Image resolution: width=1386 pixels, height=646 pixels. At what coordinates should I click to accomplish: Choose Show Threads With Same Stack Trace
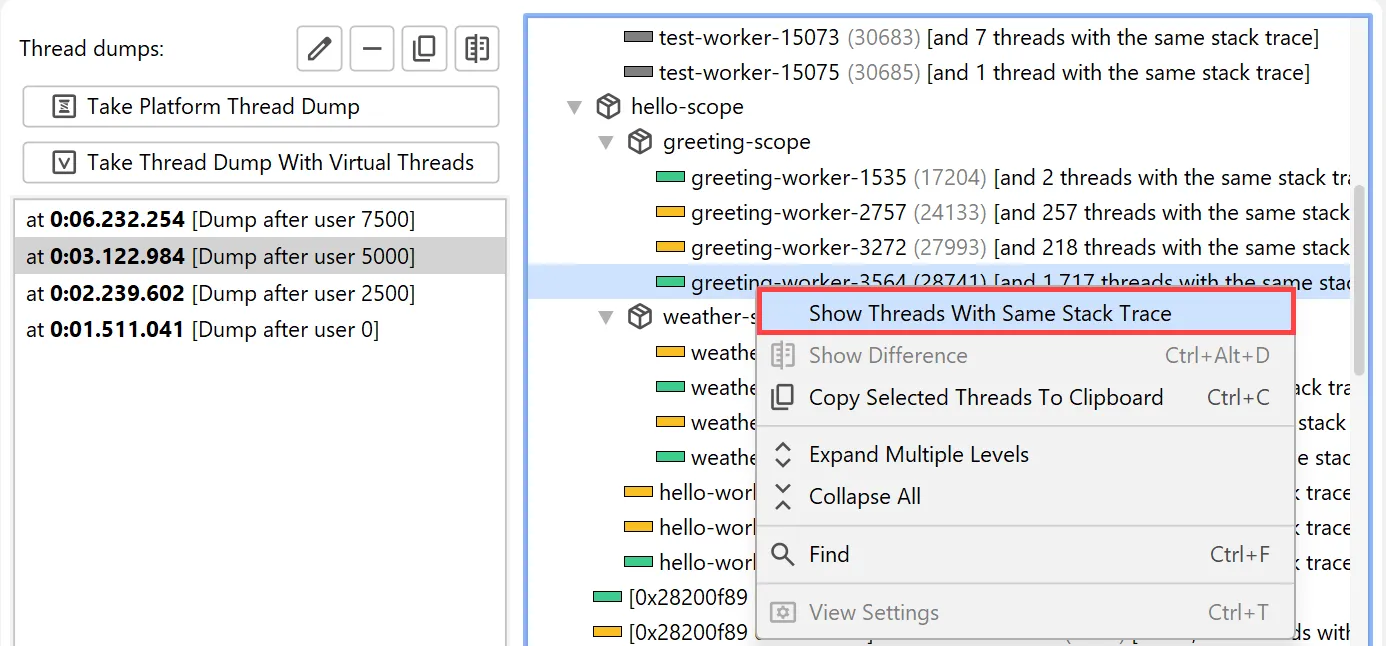click(x=1025, y=313)
